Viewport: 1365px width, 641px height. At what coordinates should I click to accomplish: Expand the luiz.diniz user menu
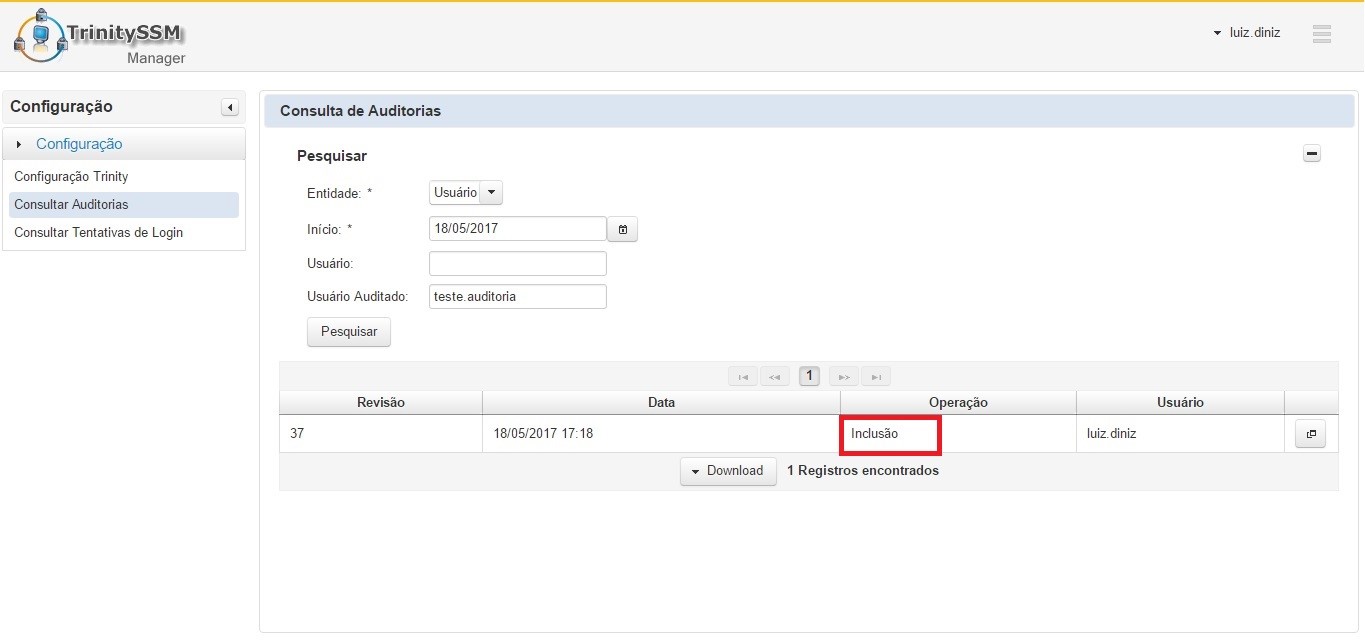pyautogui.click(x=1247, y=33)
